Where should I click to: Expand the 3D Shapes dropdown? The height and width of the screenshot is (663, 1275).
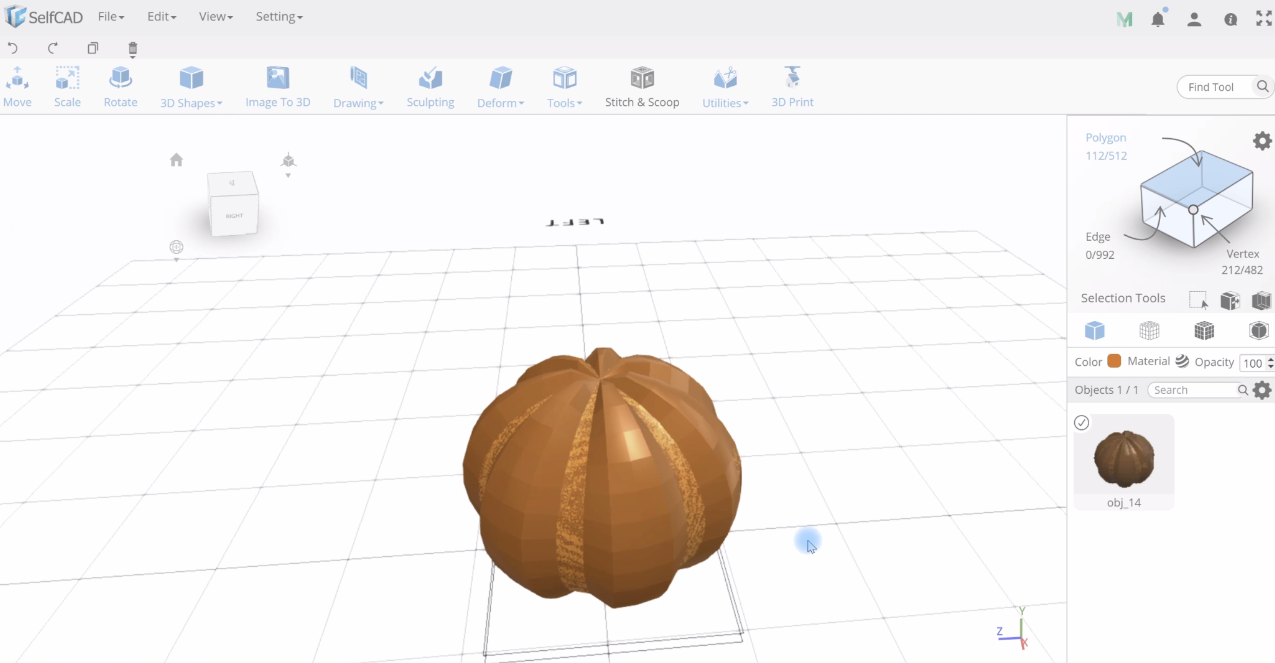click(x=191, y=87)
